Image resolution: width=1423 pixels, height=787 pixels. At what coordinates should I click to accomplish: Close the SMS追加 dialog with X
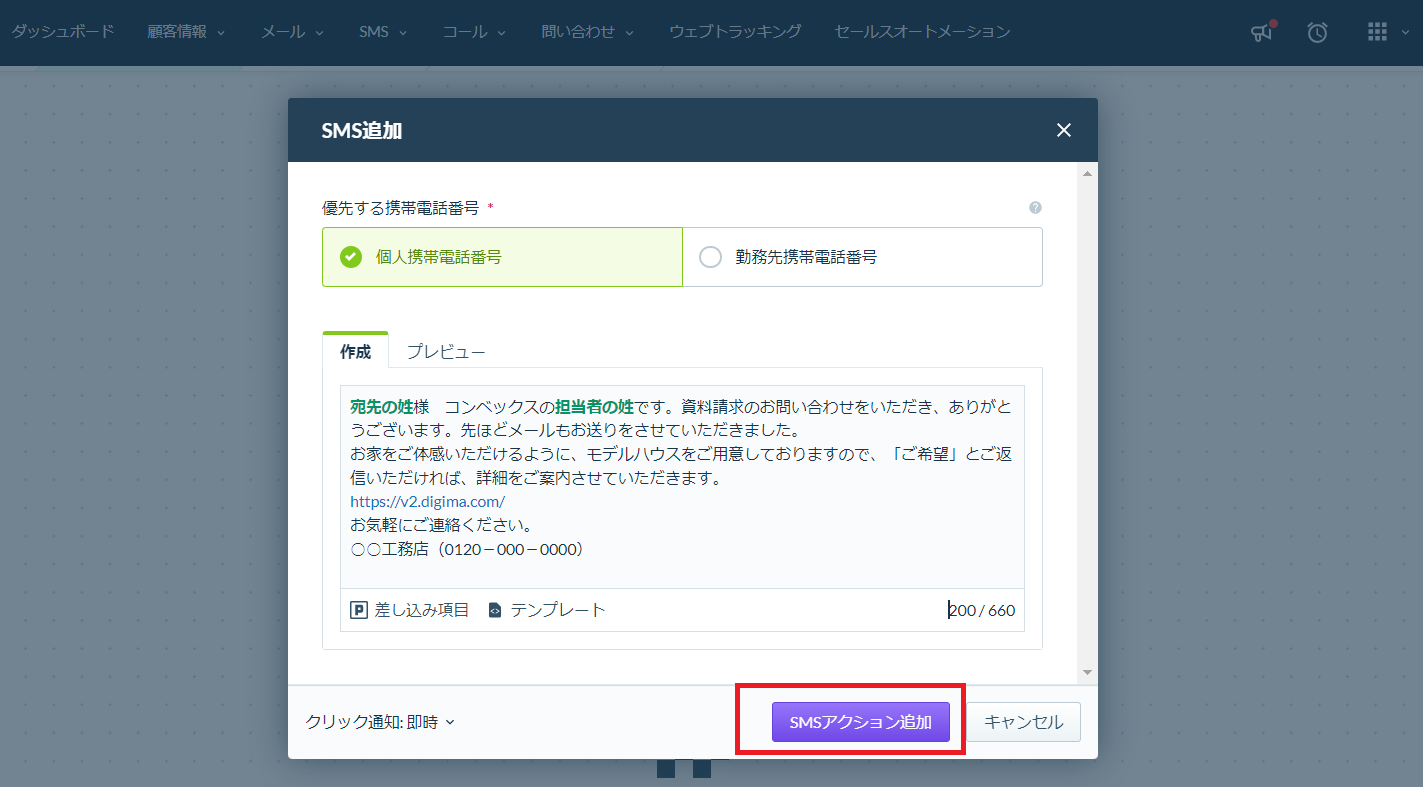coord(1064,130)
